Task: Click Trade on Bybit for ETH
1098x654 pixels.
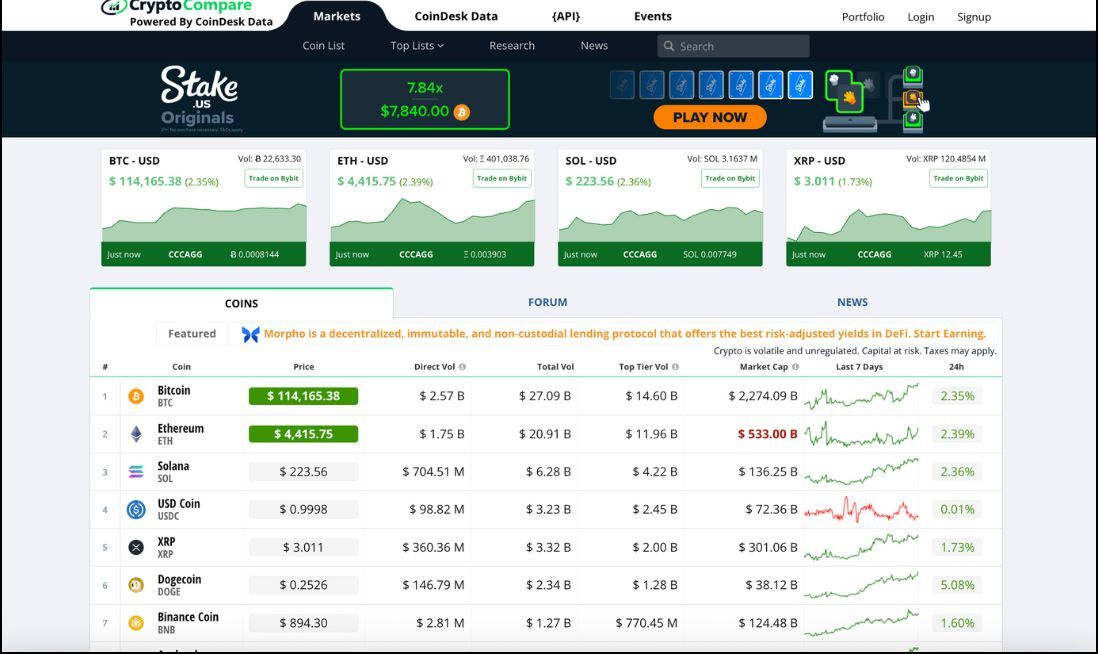Action: tap(502, 179)
